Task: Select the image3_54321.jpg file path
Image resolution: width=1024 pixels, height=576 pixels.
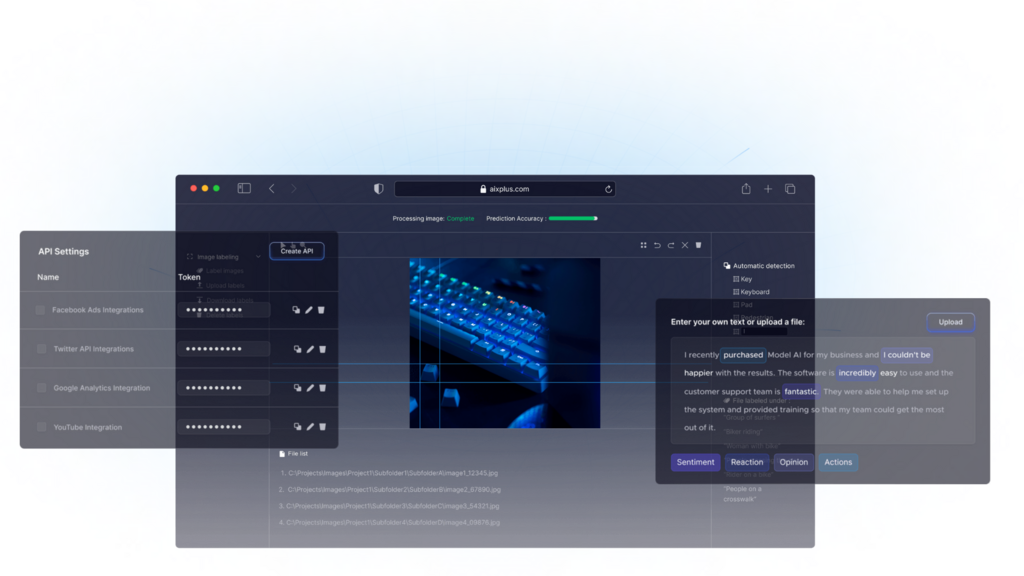Action: click(392, 506)
